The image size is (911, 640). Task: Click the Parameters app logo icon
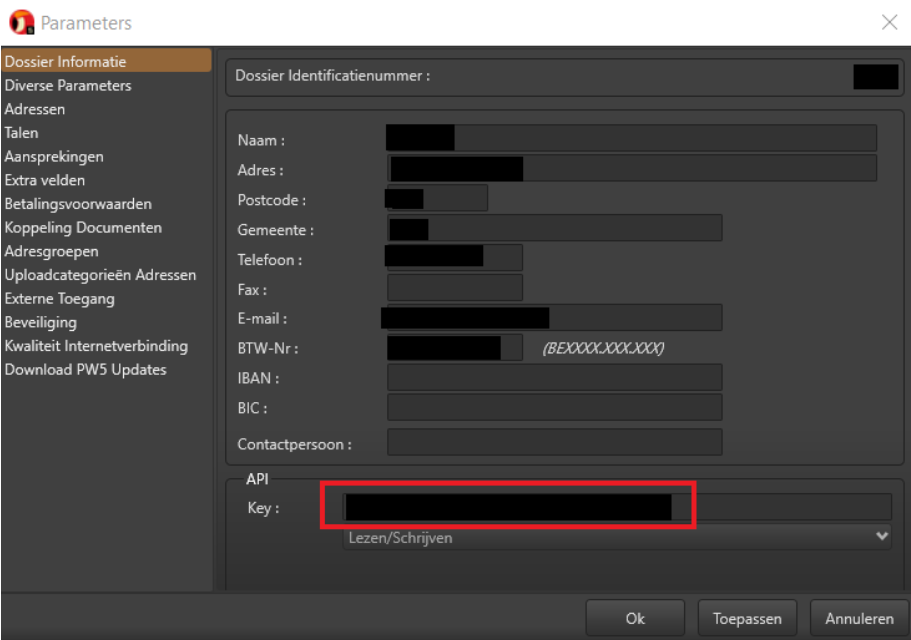click(21, 23)
